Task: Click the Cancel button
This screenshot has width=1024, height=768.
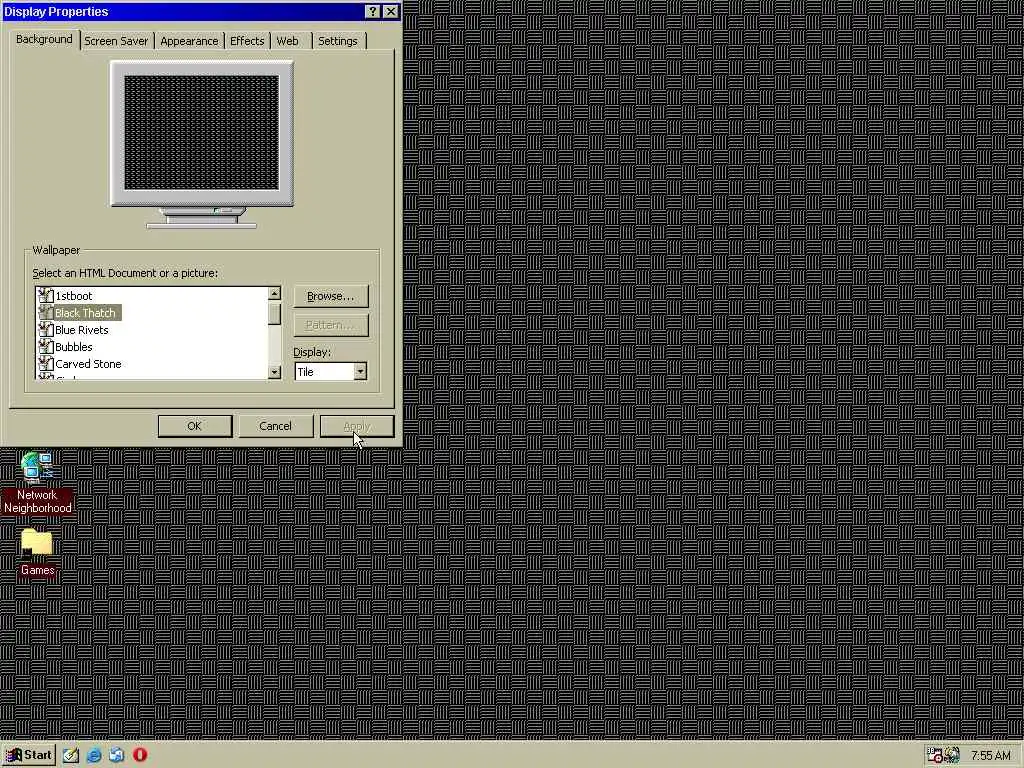Action: click(275, 426)
